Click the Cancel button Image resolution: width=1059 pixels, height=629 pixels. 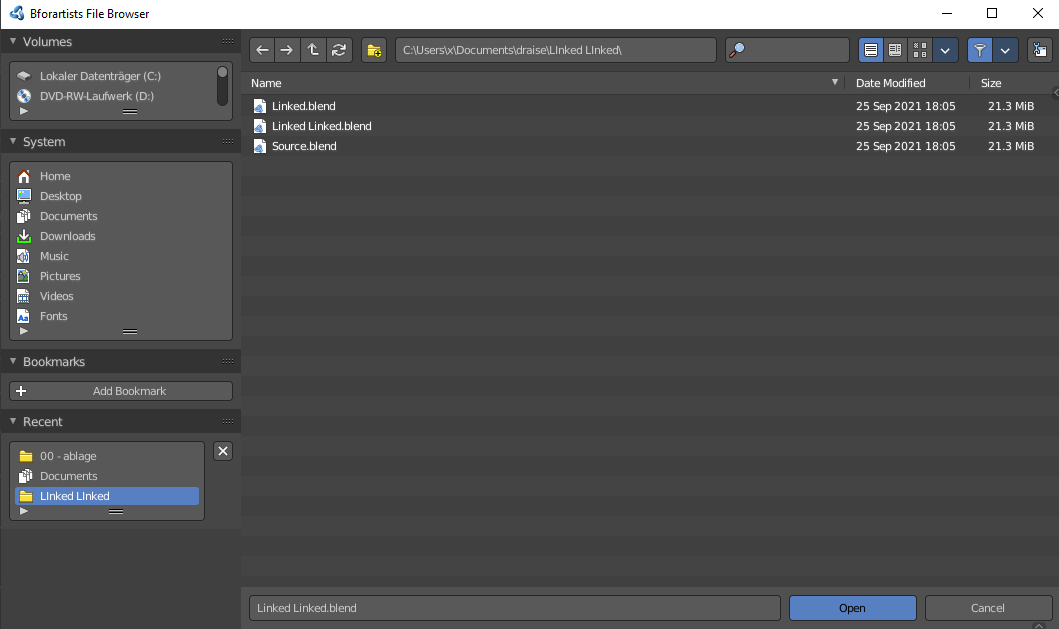coord(987,608)
